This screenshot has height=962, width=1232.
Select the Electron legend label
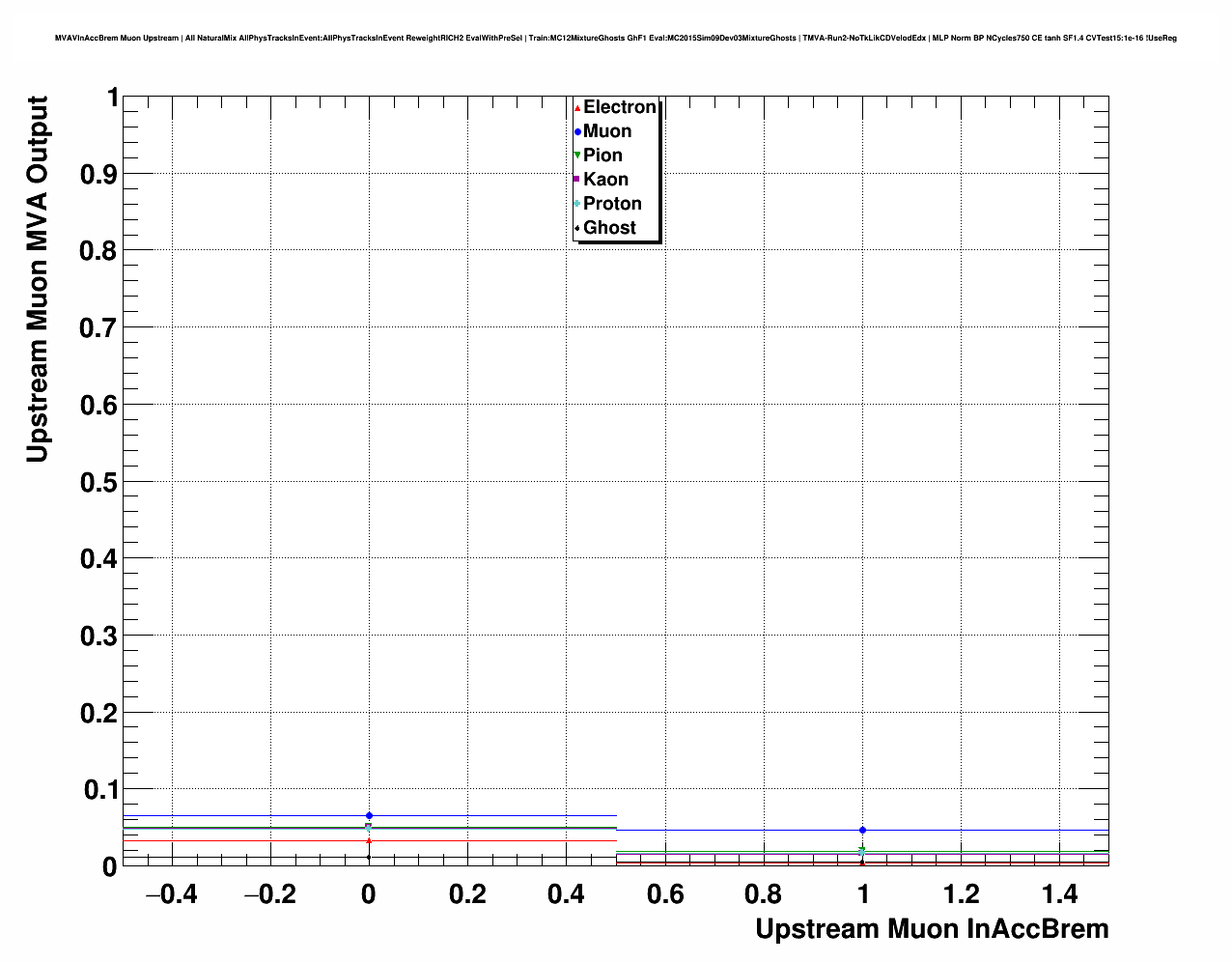click(x=620, y=107)
